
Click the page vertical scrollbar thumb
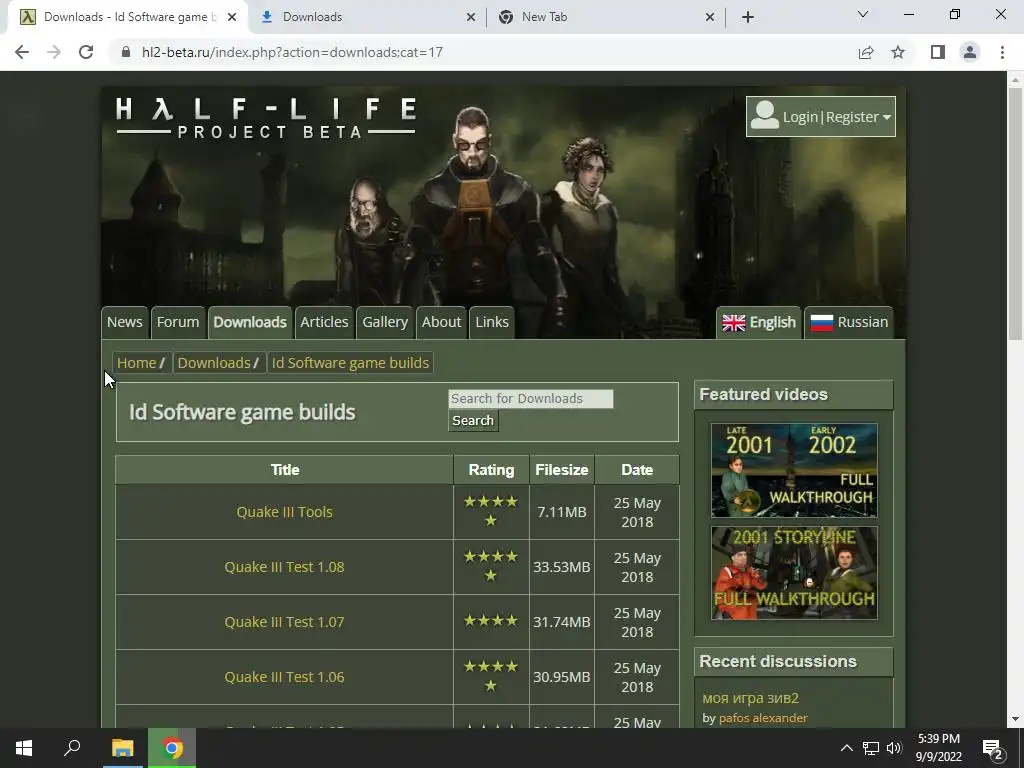pos(1015,214)
